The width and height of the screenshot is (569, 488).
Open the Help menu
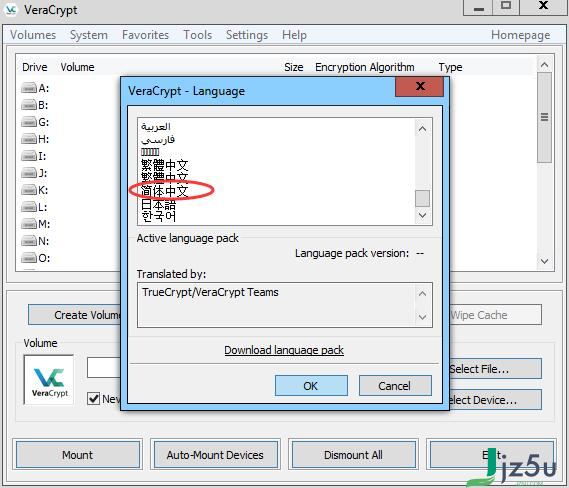[294, 35]
